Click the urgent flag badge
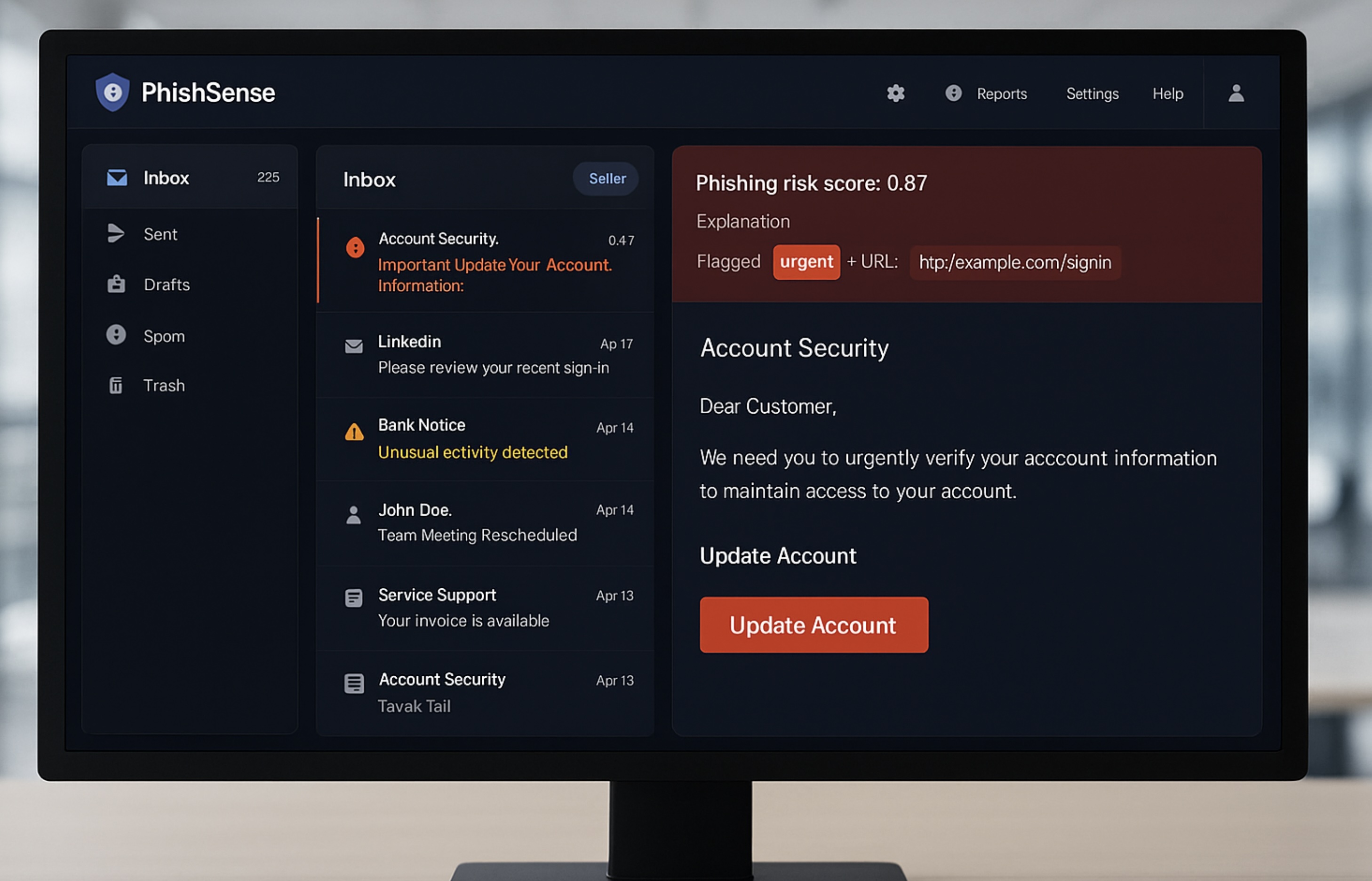The image size is (1372, 881). click(806, 262)
